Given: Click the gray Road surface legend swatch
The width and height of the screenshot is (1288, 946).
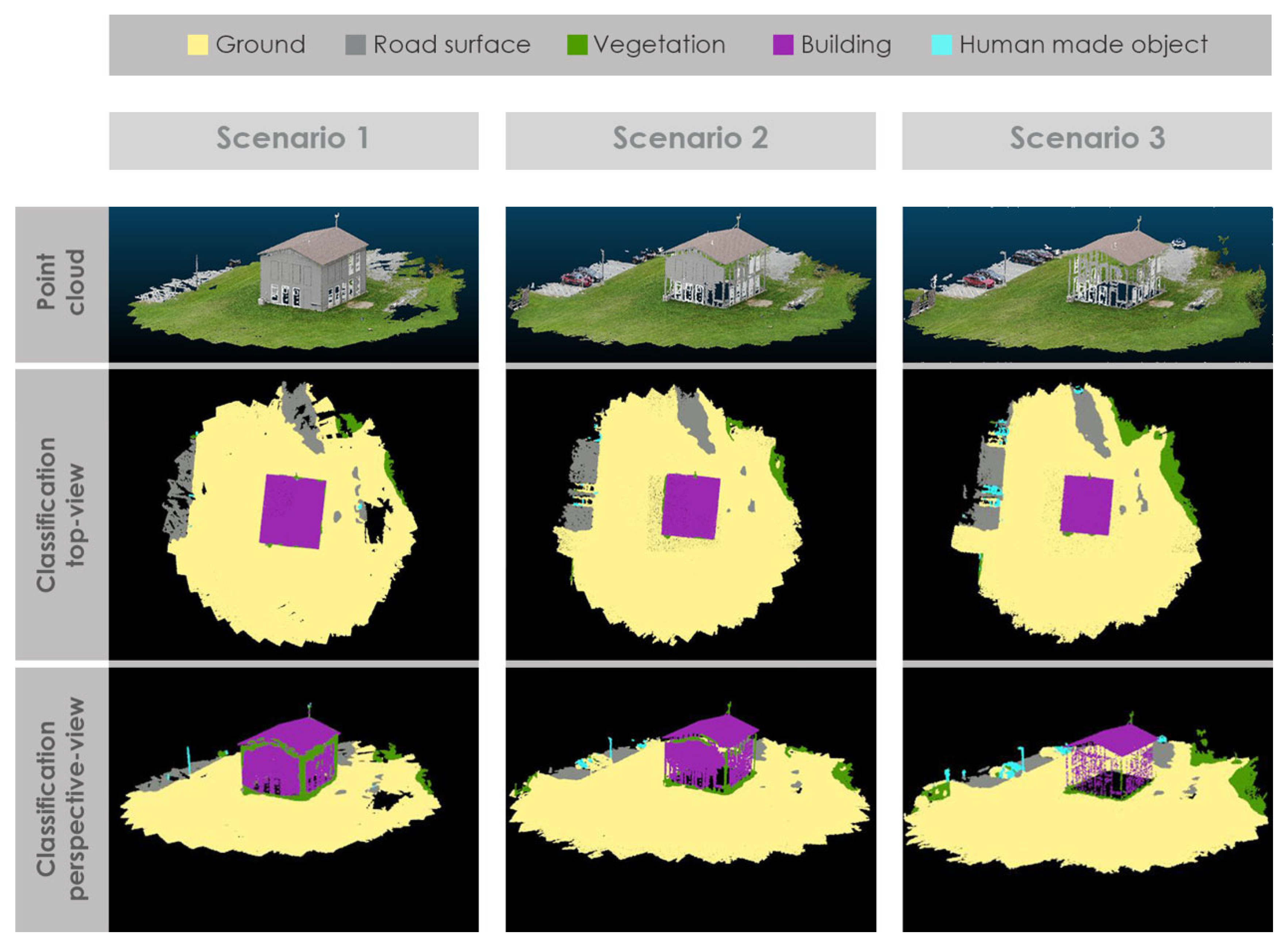Looking at the screenshot, I should tap(356, 45).
